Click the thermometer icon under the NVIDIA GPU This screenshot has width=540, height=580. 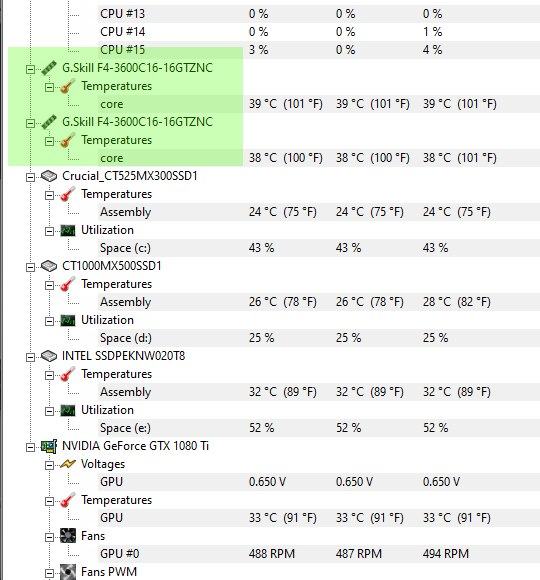pyautogui.click(x=68, y=500)
